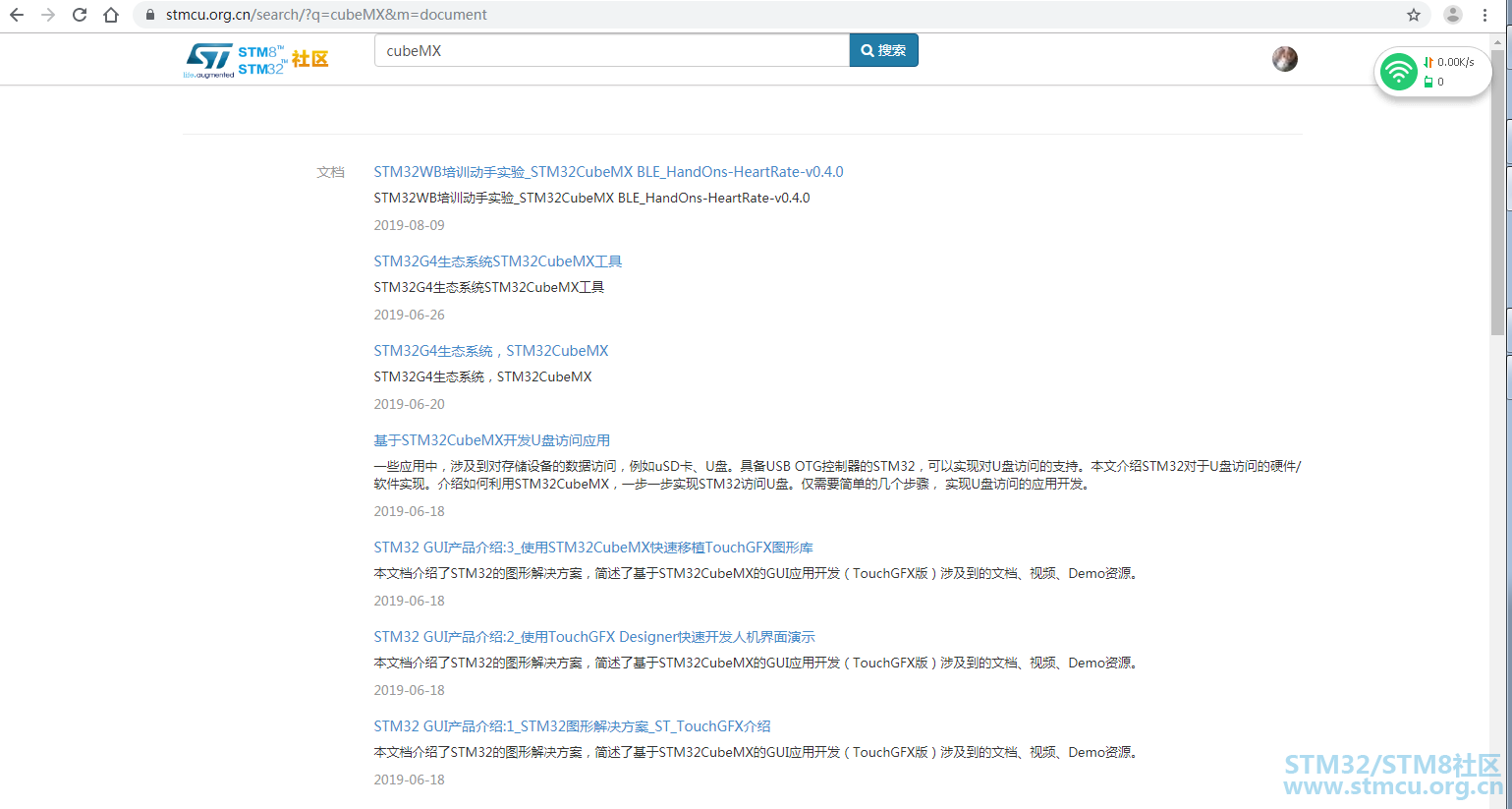Bookmark this page with the star icon

click(1414, 15)
